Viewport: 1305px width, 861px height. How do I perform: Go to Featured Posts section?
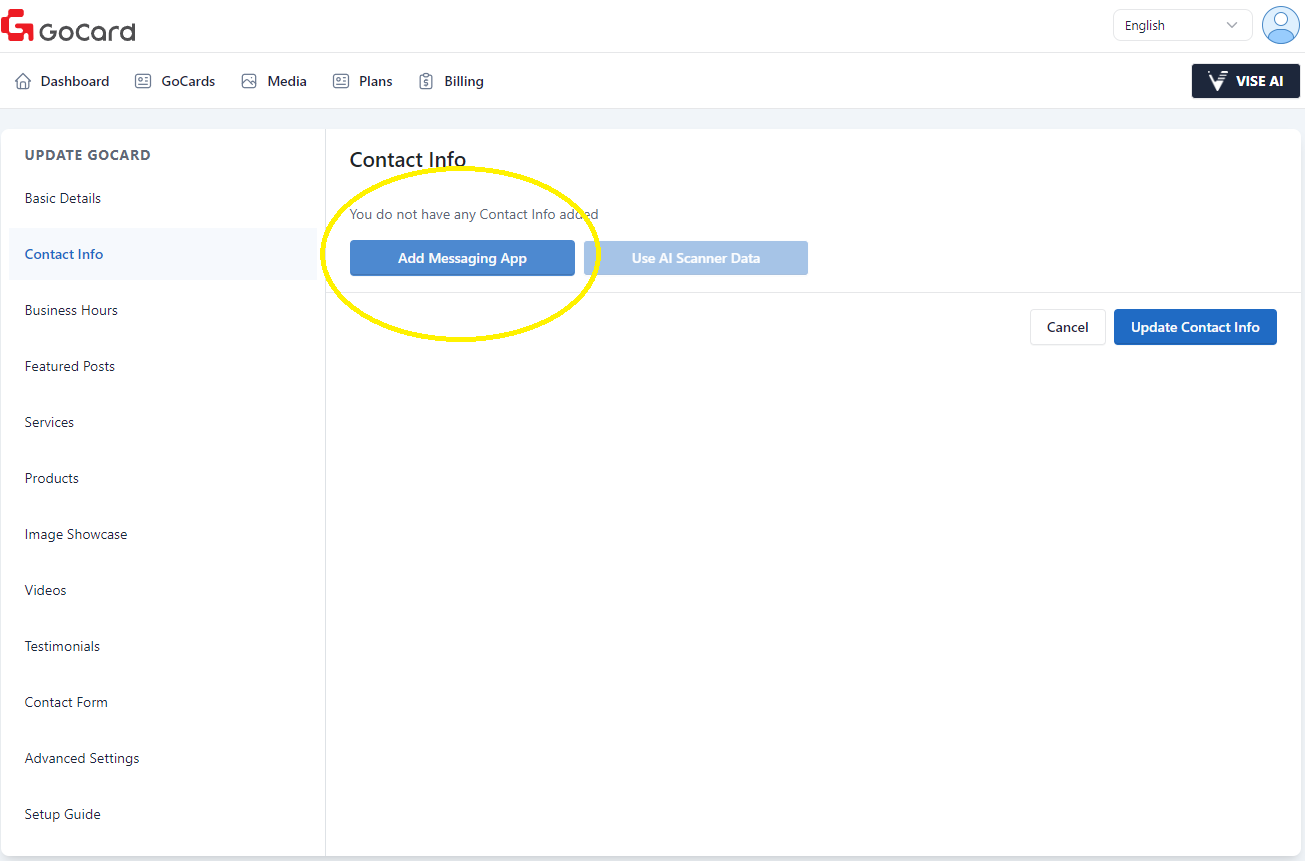pos(70,366)
